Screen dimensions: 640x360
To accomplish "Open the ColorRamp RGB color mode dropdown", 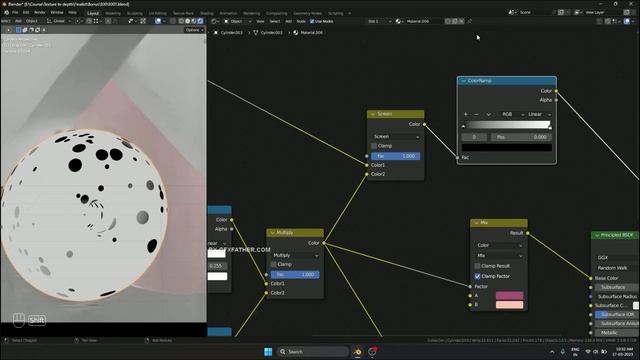I will (x=513, y=114).
